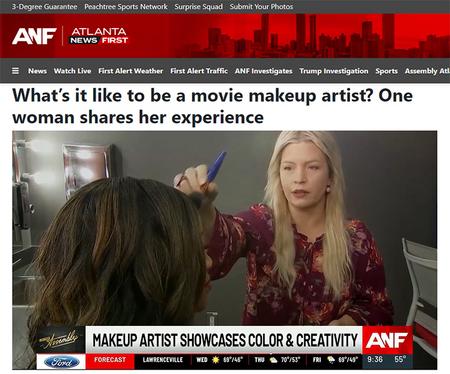Select First Alert Traffic menu item

(199, 71)
